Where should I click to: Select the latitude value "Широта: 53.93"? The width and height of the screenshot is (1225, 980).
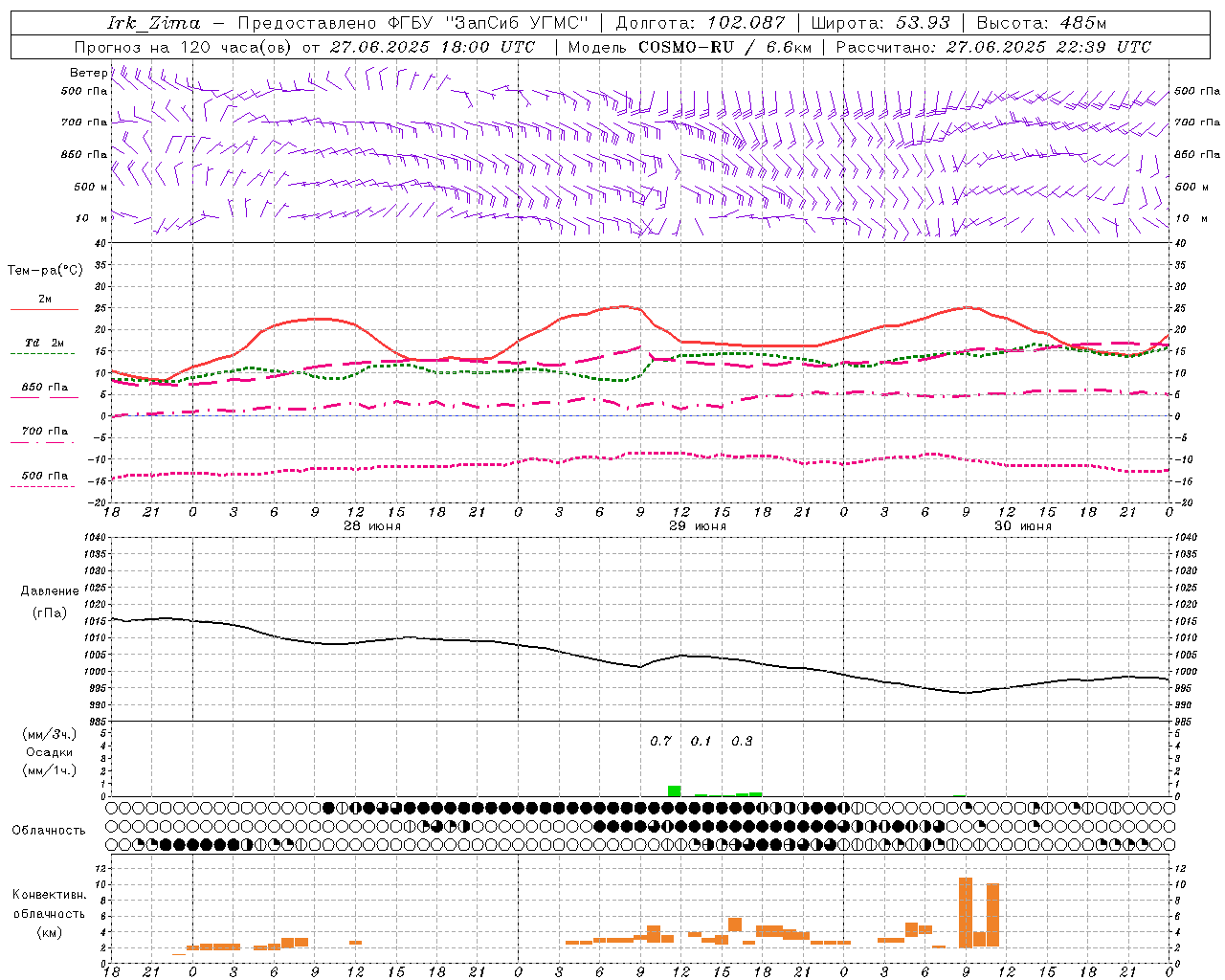(880, 22)
